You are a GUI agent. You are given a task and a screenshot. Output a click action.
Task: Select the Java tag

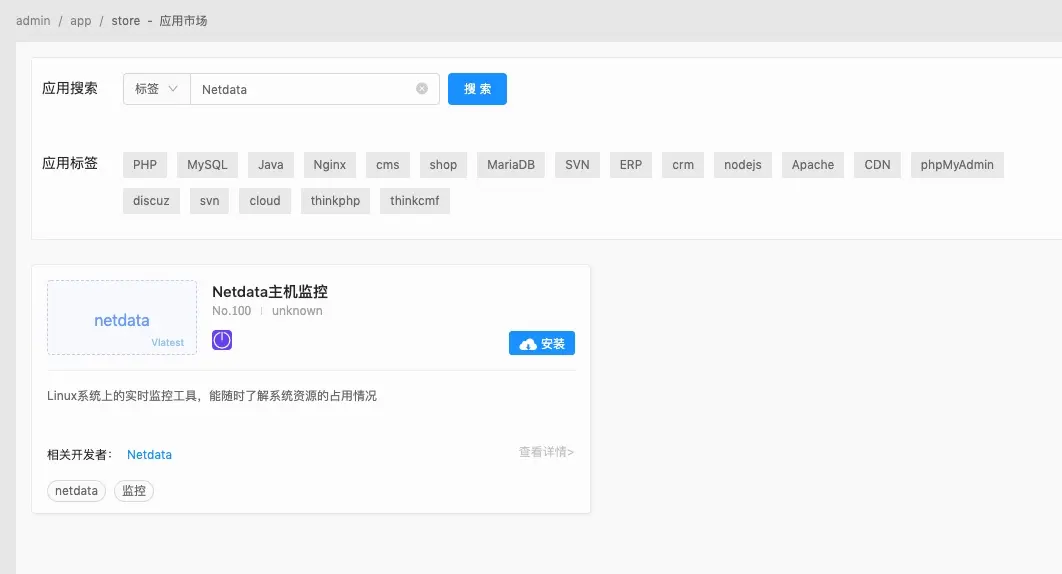pos(271,165)
